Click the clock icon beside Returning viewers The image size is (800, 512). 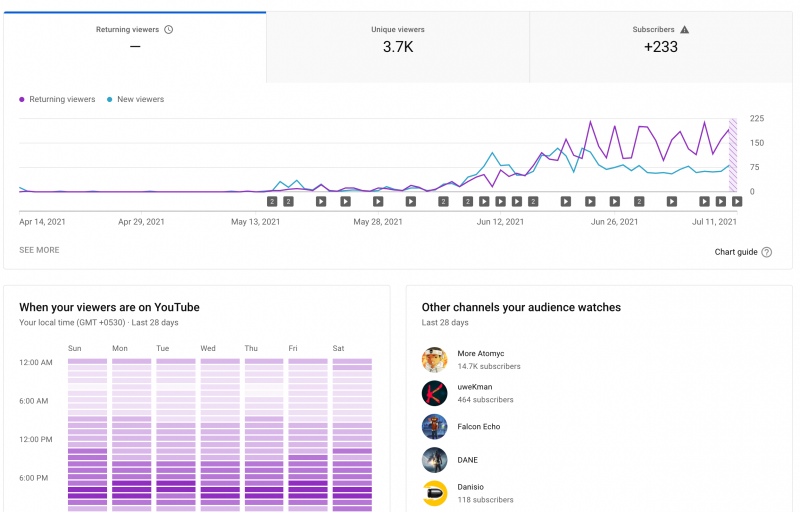tap(168, 30)
